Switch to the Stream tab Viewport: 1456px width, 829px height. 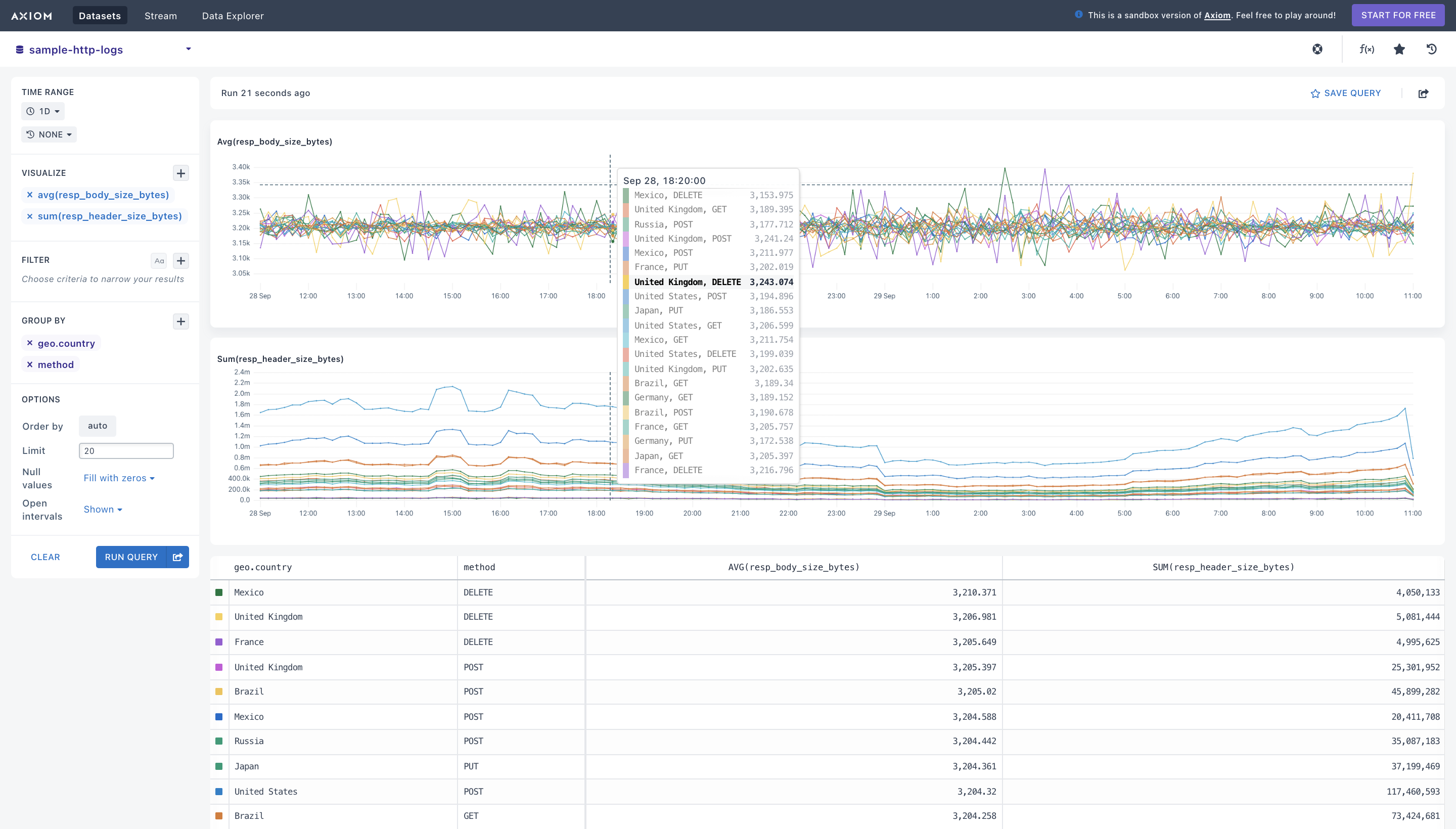(161, 15)
